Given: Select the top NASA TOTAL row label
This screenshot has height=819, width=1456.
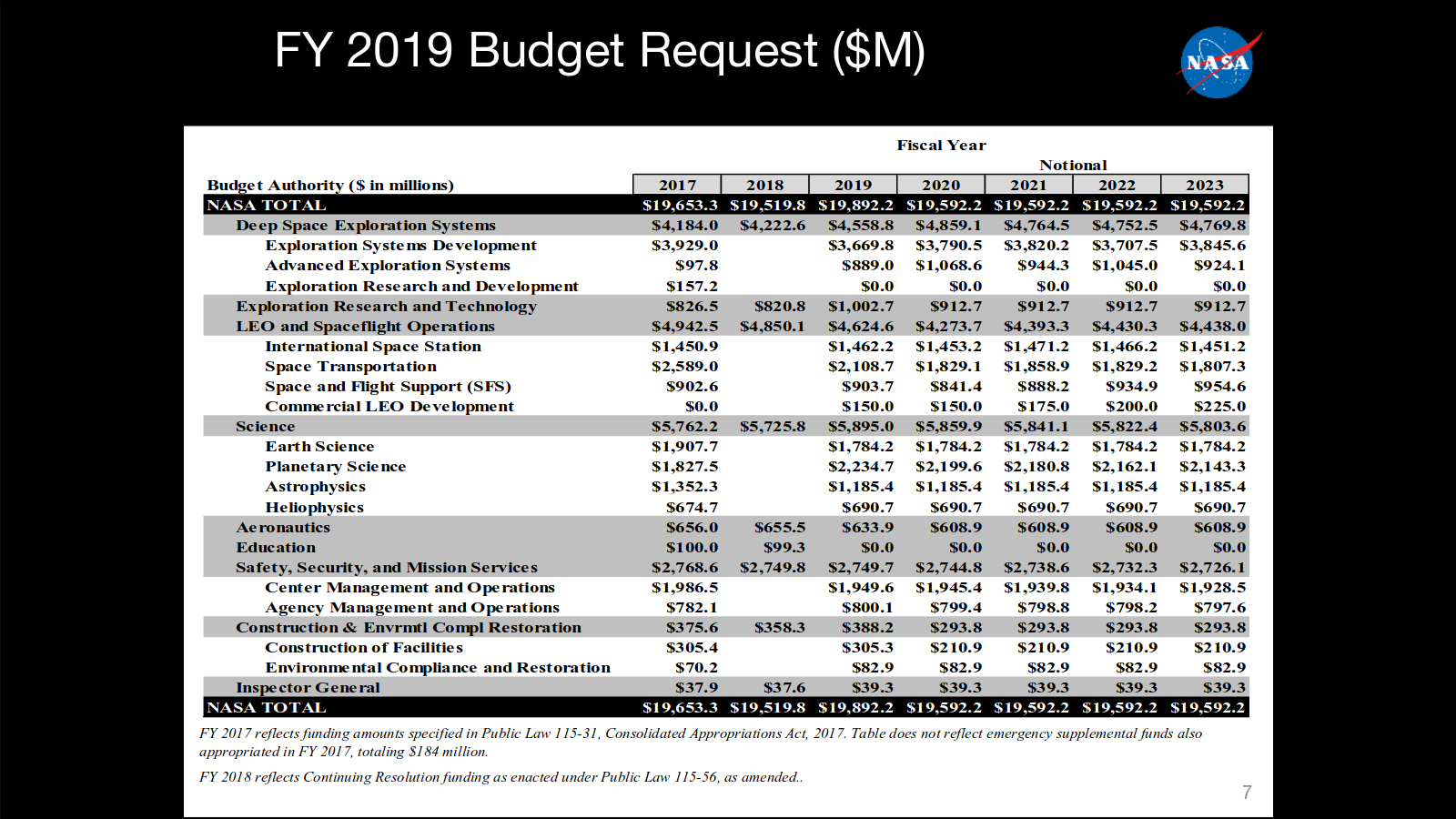Looking at the screenshot, I should tap(266, 206).
